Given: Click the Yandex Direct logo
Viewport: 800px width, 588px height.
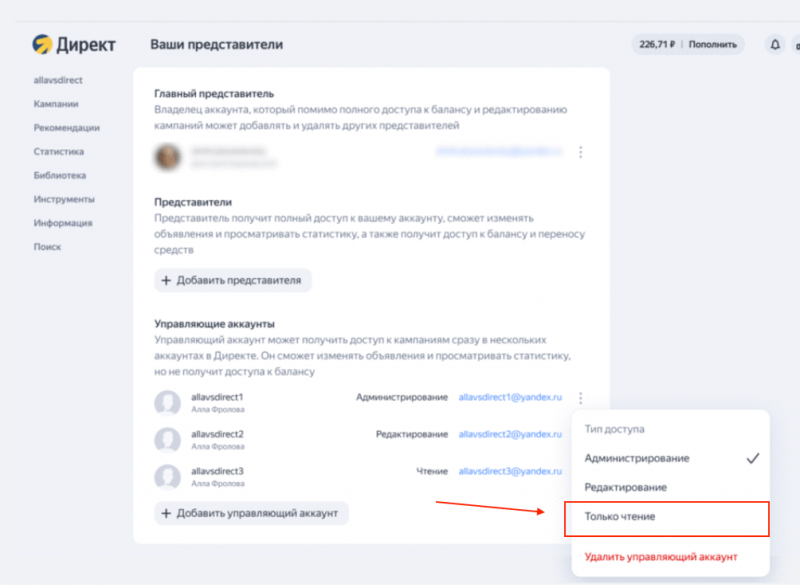Looking at the screenshot, I should [x=74, y=44].
